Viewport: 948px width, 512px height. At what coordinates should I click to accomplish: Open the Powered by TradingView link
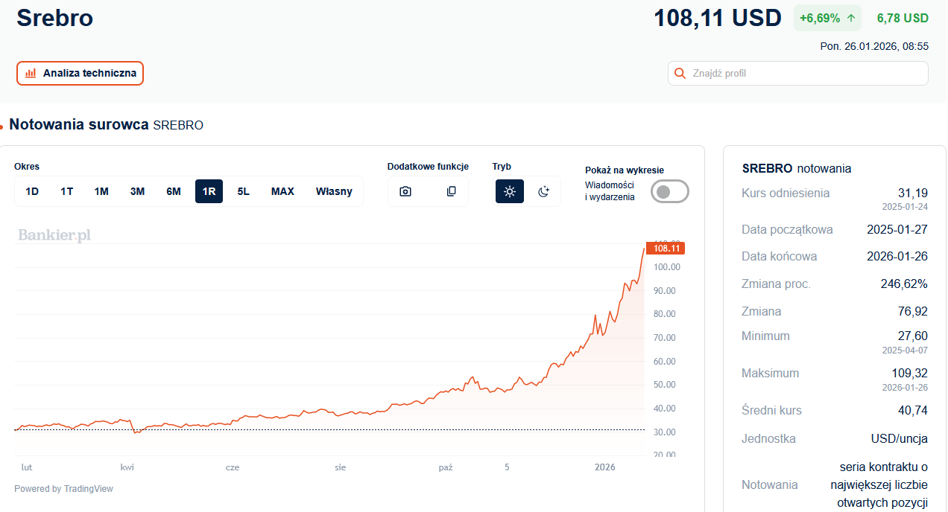(x=63, y=488)
